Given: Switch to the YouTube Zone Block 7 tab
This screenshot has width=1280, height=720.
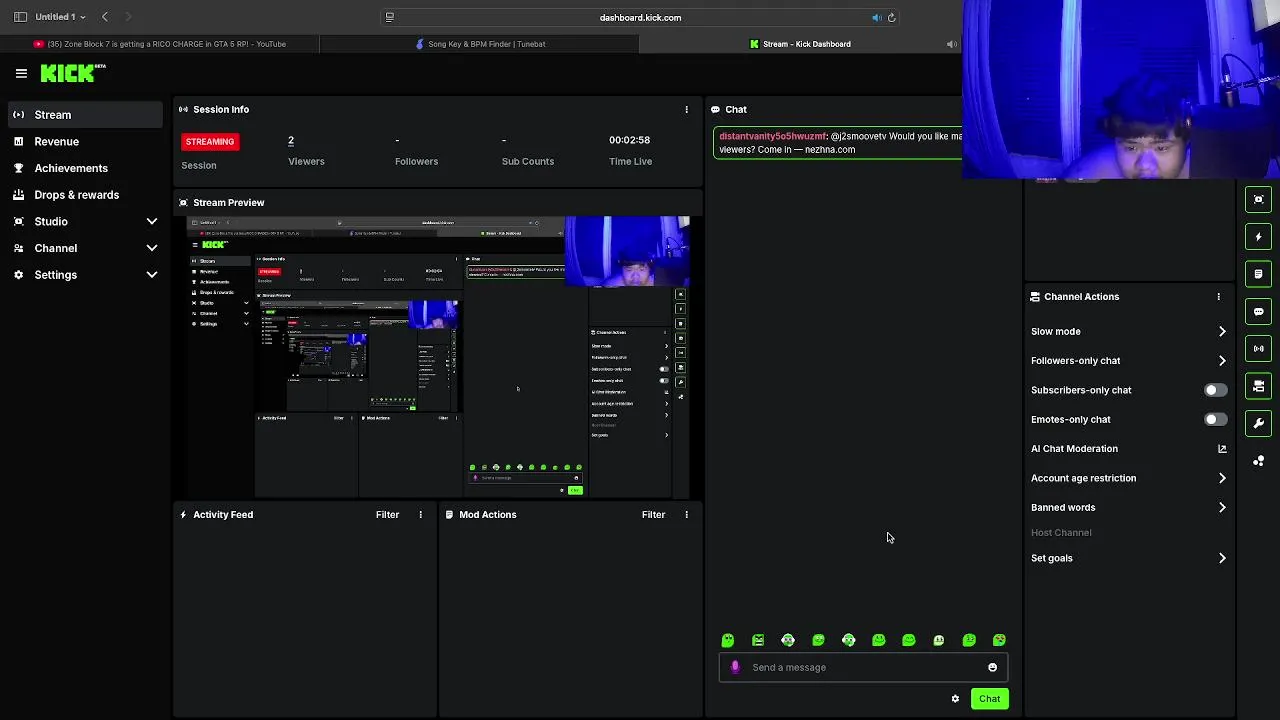Looking at the screenshot, I should 160,44.
